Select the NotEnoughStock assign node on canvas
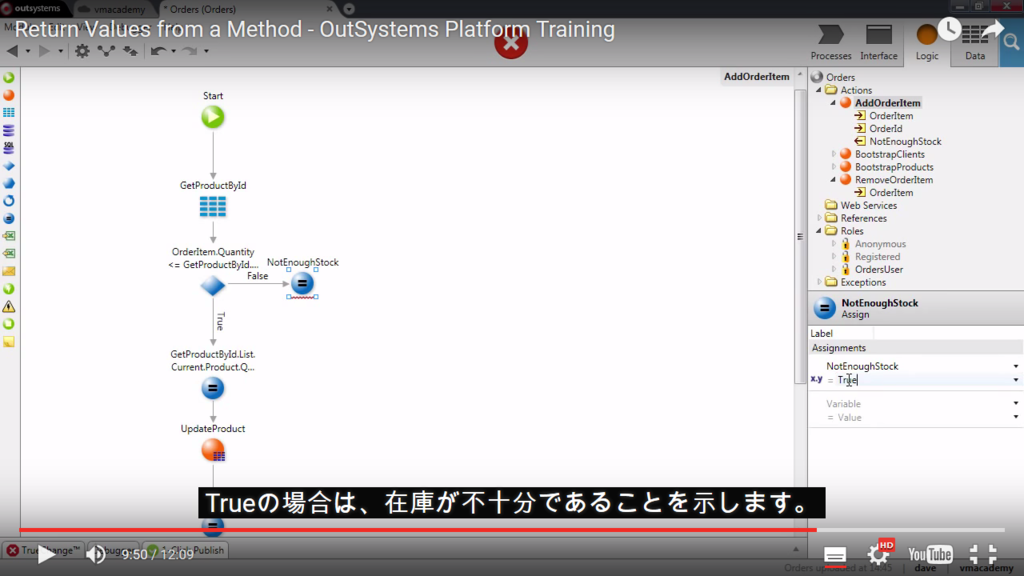The width and height of the screenshot is (1024, 576). (302, 283)
